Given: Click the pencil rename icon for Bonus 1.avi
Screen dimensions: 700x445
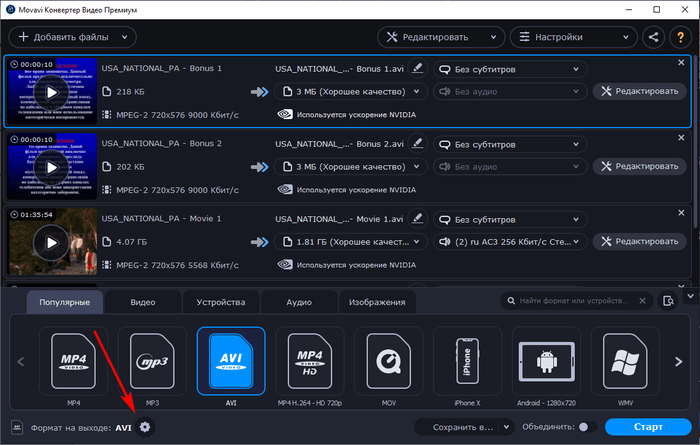Looking at the screenshot, I should pos(417,68).
